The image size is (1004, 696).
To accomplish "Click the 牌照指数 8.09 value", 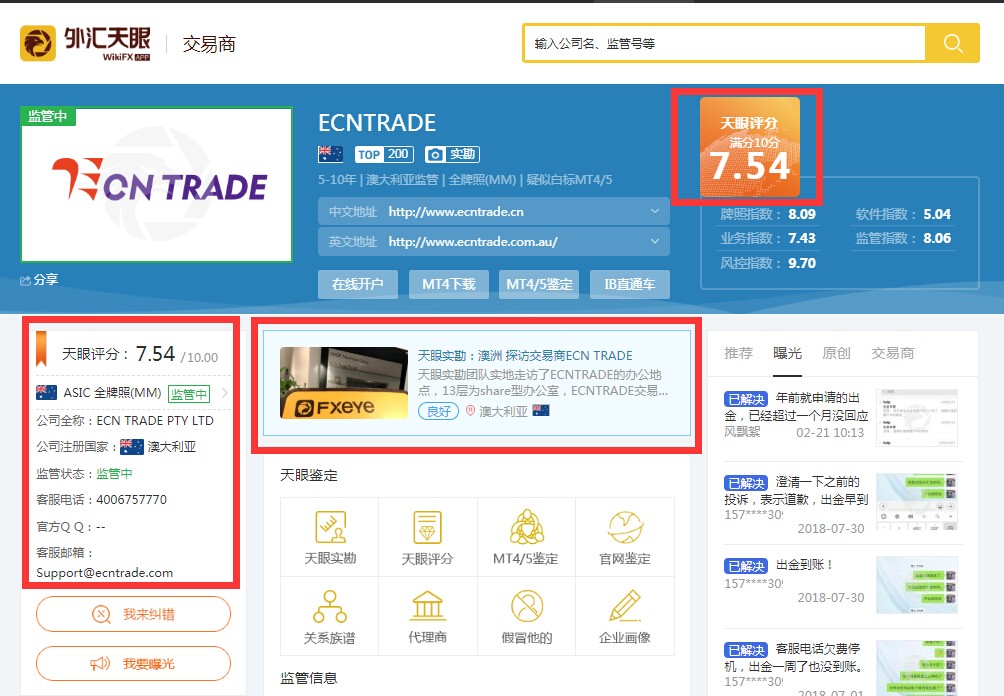I will coord(802,214).
